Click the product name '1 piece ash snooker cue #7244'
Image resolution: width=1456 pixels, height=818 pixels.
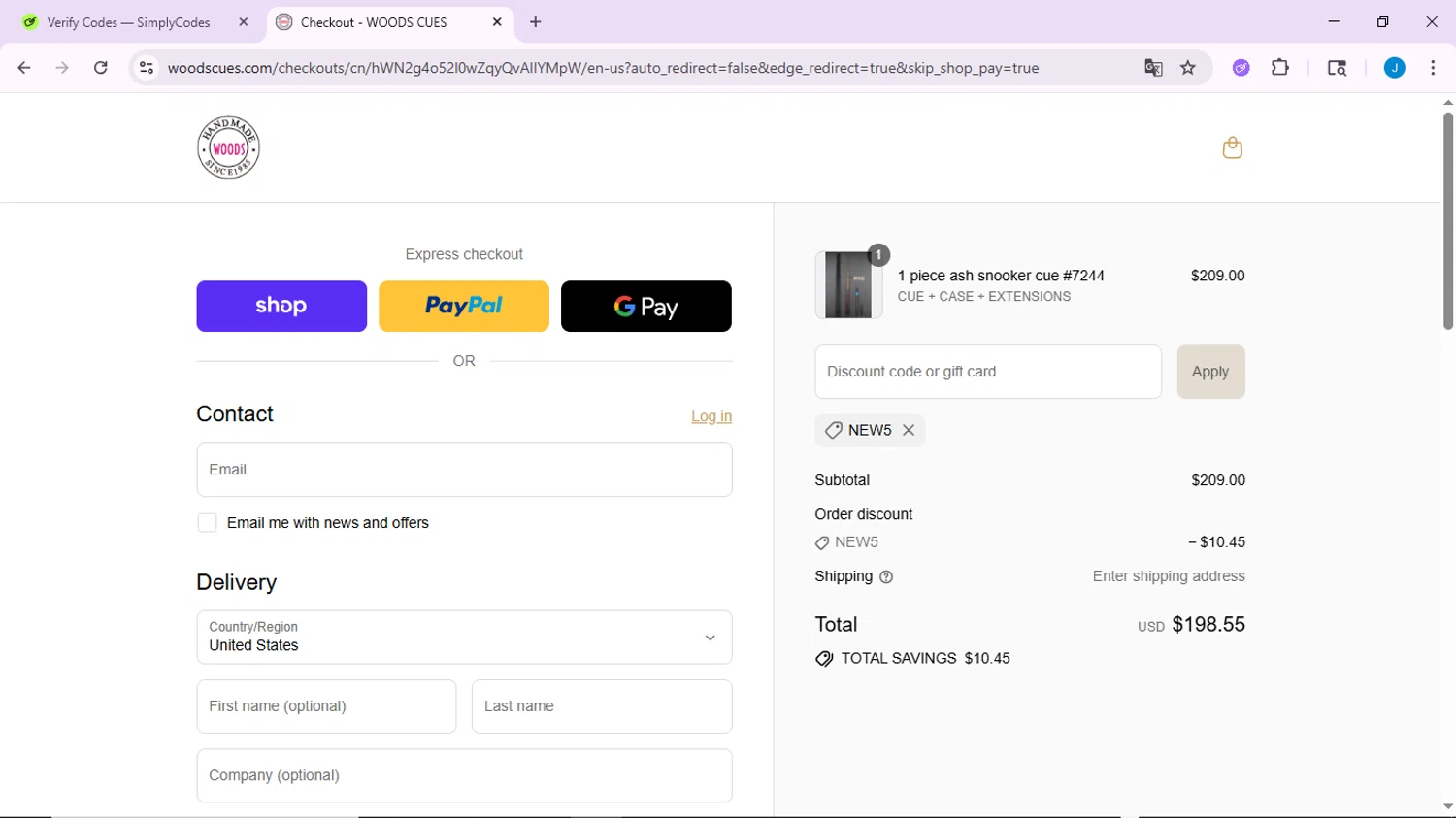point(1001,276)
